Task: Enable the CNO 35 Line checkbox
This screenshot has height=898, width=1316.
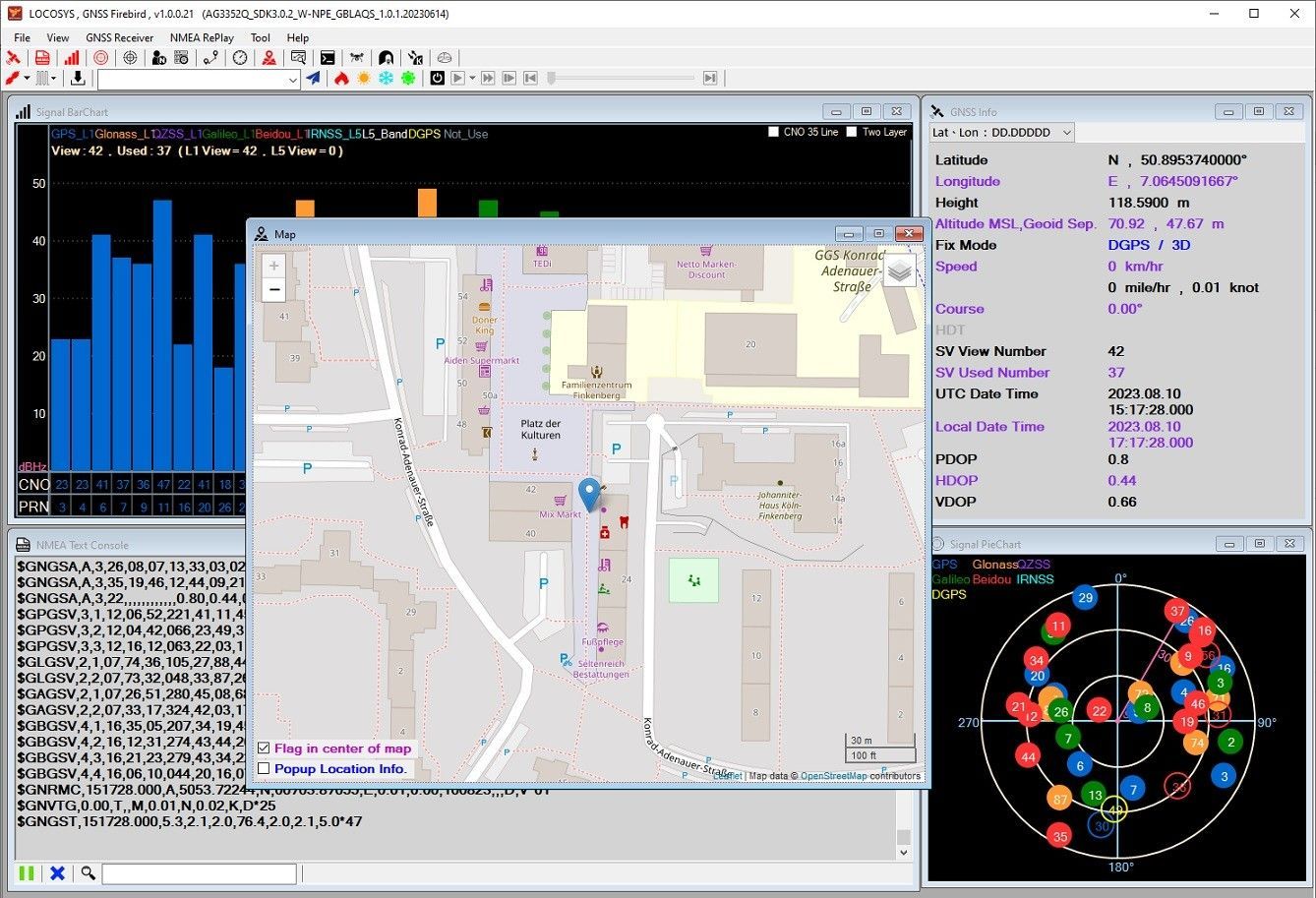Action: pyautogui.click(x=774, y=132)
